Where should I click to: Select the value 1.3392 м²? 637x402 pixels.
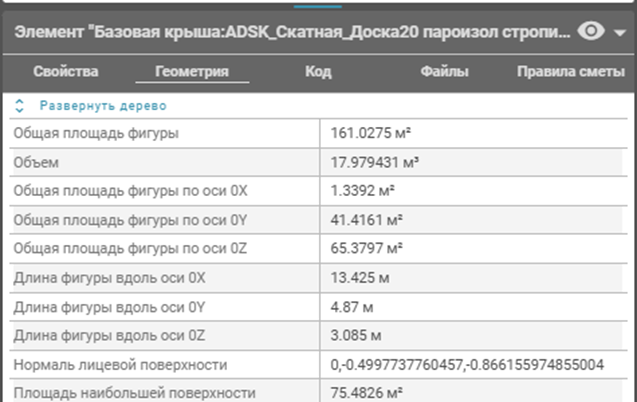[x=362, y=190]
